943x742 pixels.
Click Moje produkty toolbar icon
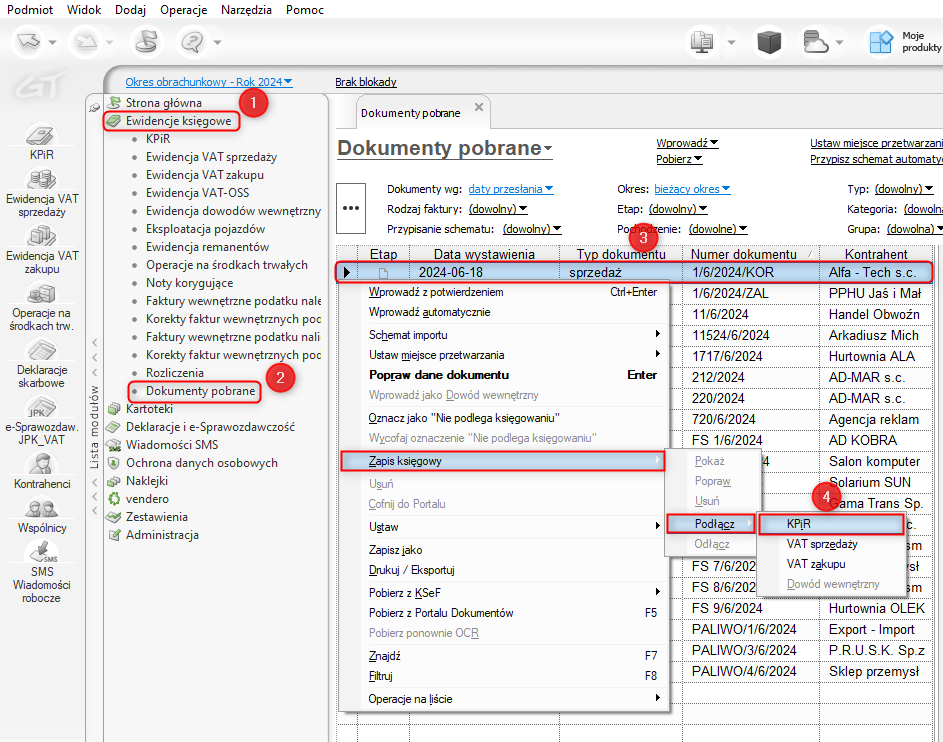[880, 42]
